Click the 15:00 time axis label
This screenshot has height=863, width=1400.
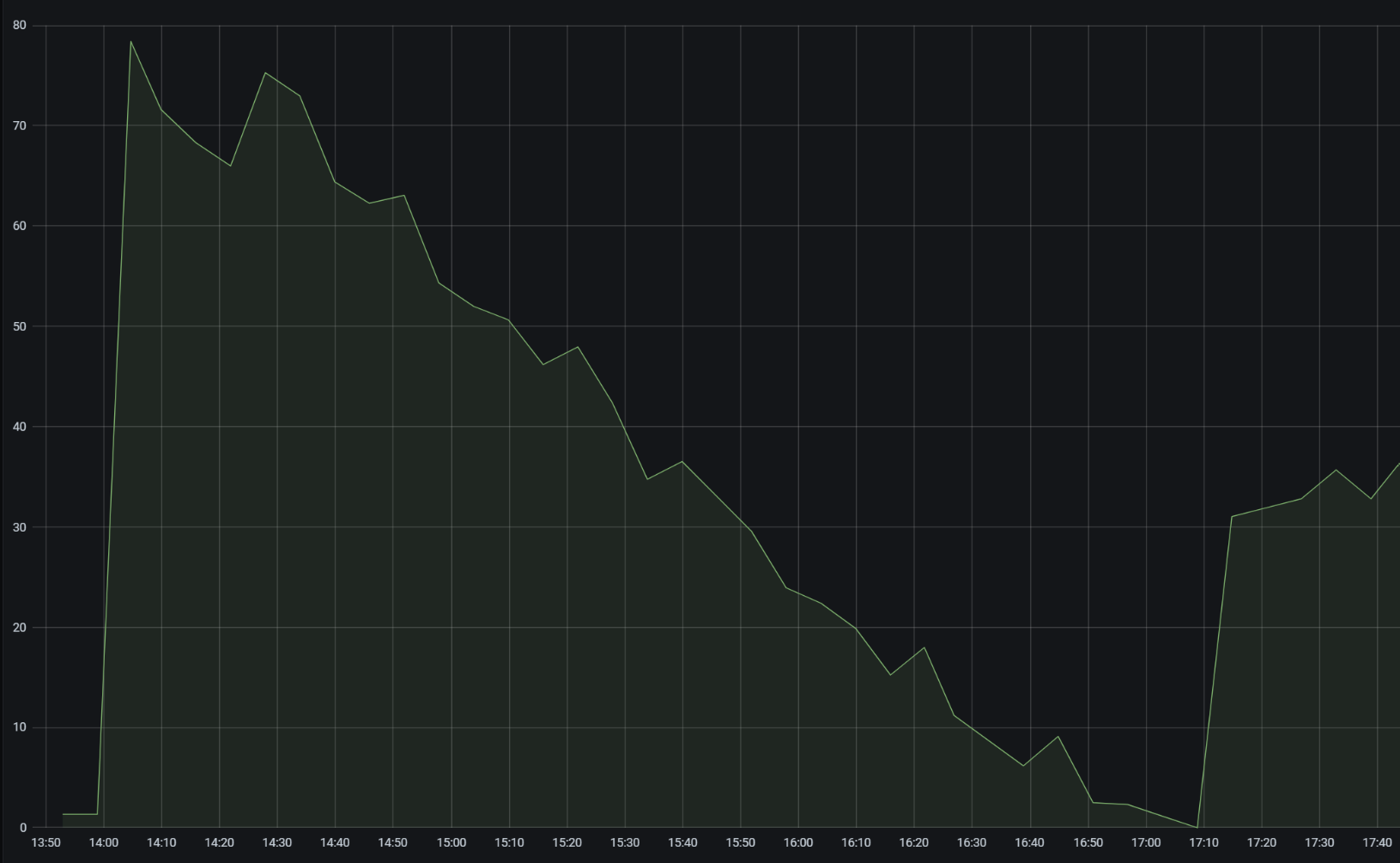(x=451, y=843)
